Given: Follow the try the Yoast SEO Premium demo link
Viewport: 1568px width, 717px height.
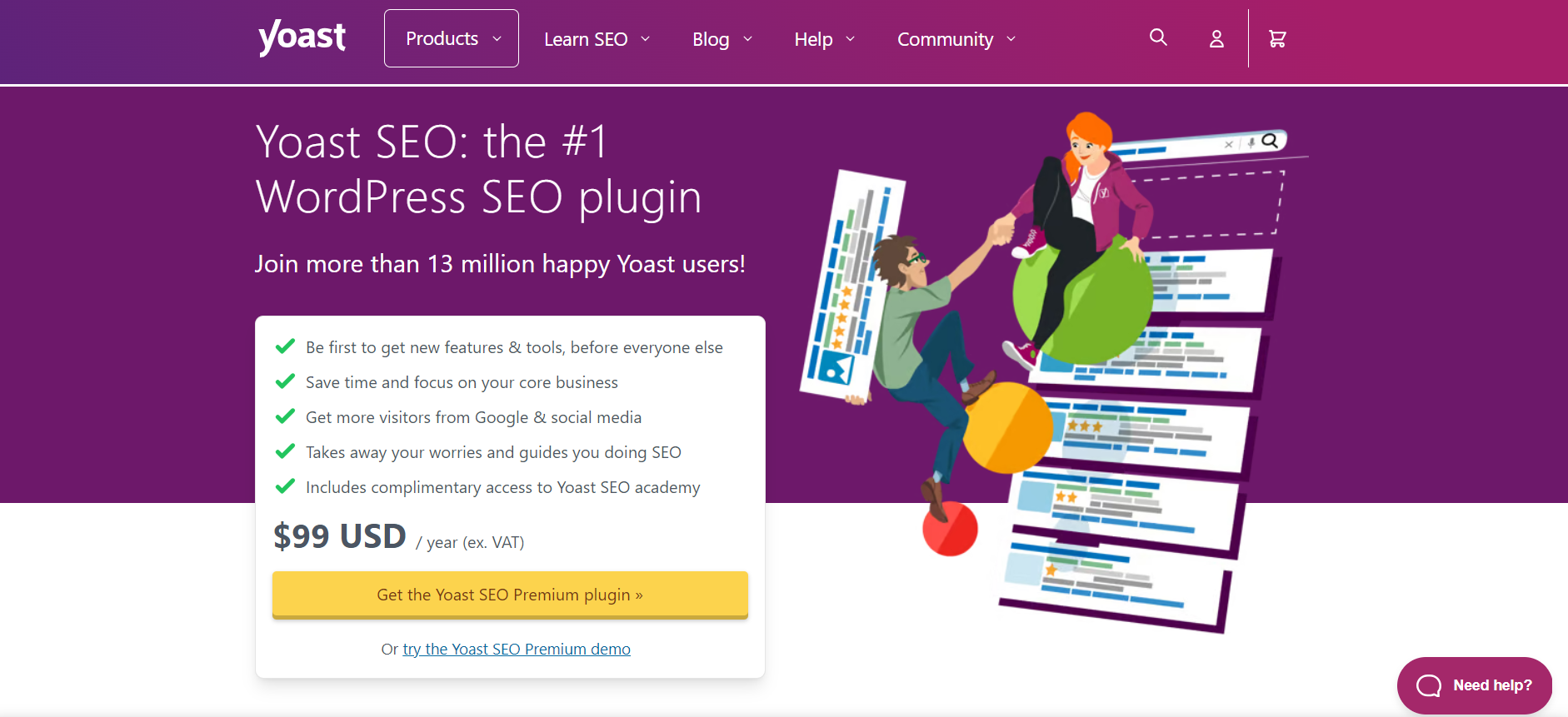Looking at the screenshot, I should [517, 649].
